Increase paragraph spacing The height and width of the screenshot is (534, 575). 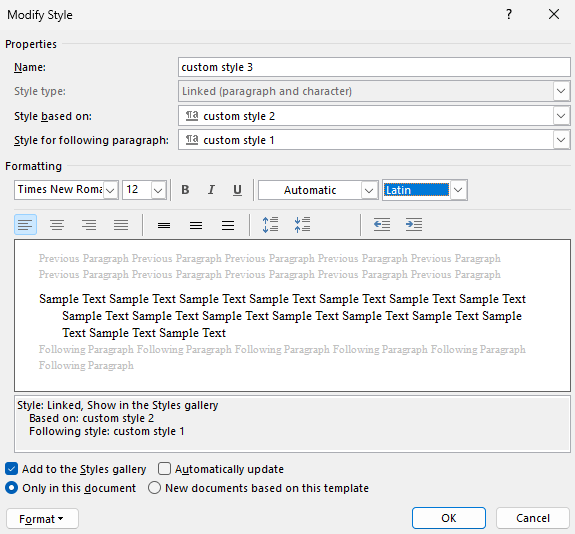click(270, 224)
